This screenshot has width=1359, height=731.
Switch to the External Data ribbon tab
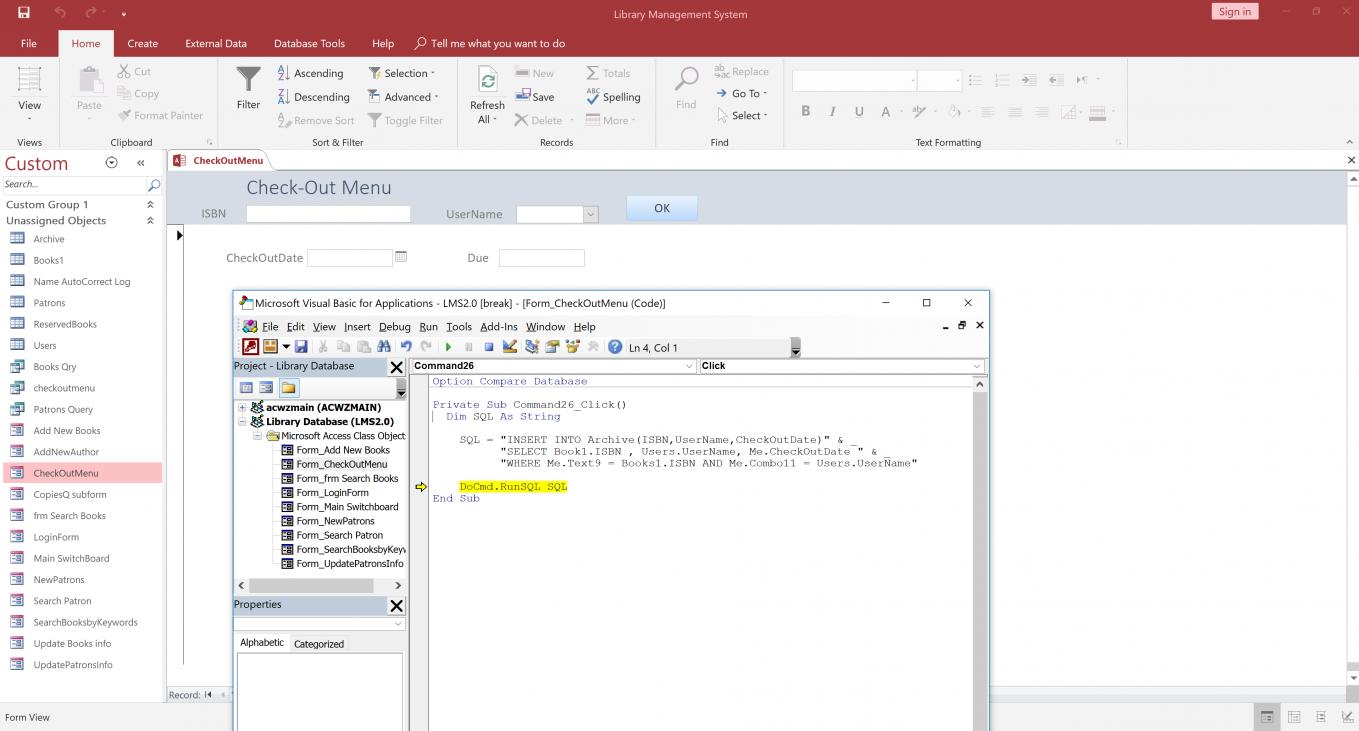216,43
